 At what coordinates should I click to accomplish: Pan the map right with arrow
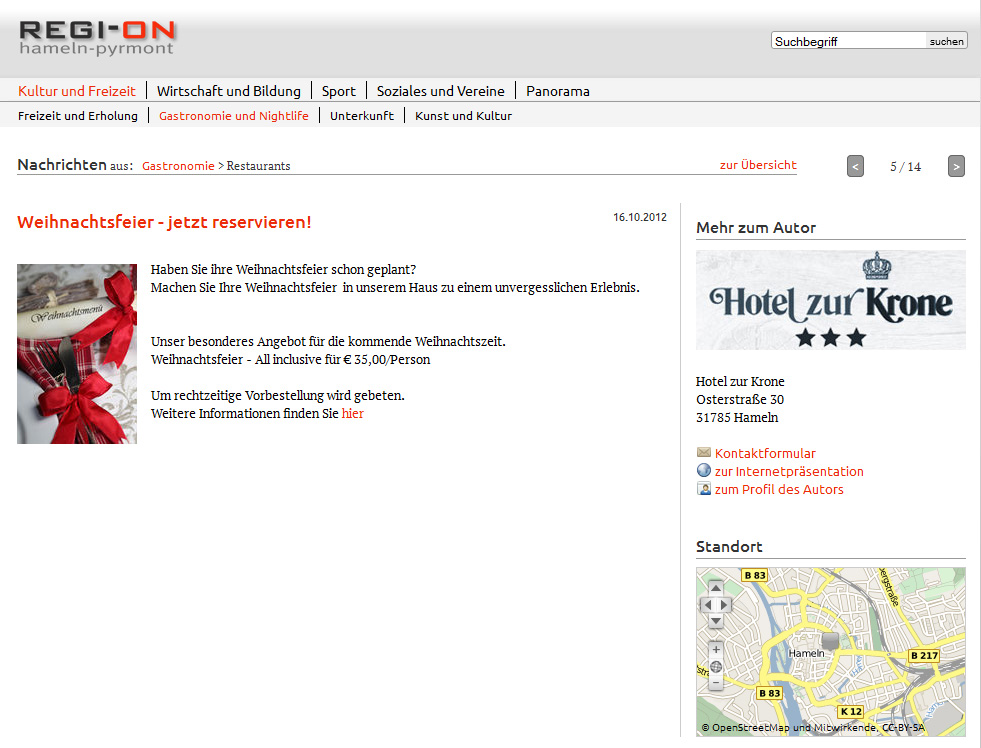[x=724, y=605]
